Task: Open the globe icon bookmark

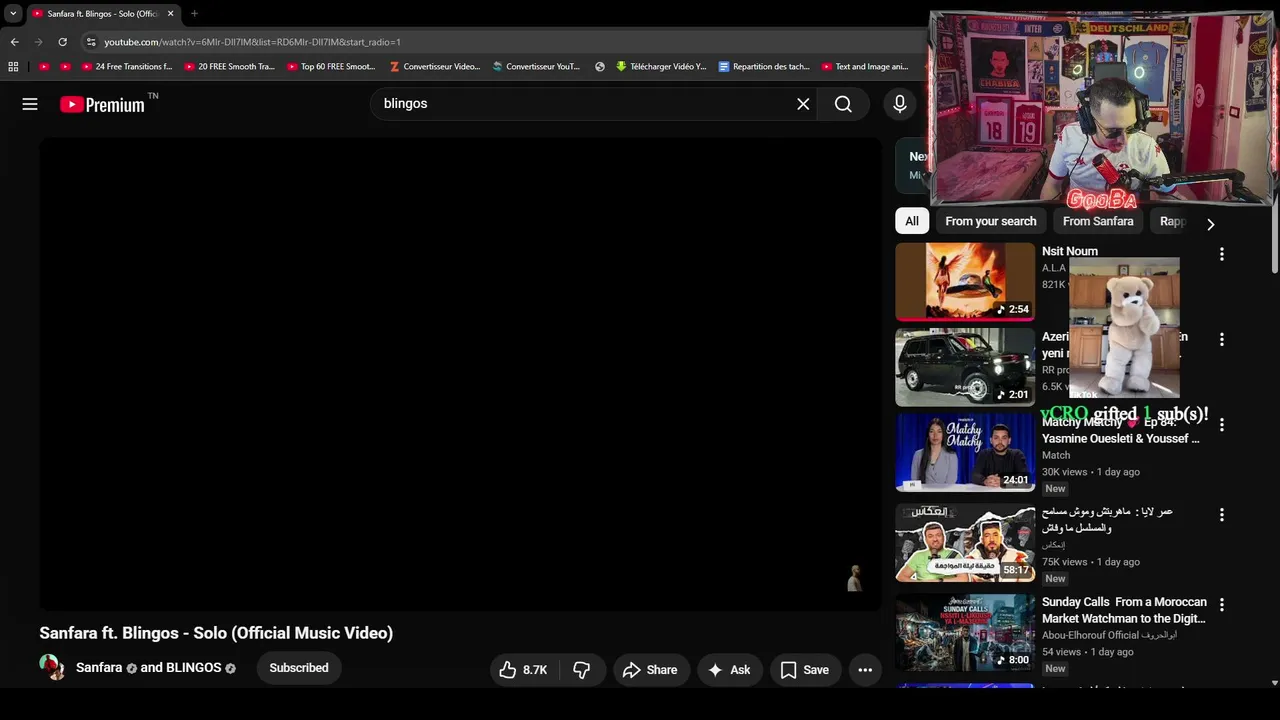Action: pos(600,67)
